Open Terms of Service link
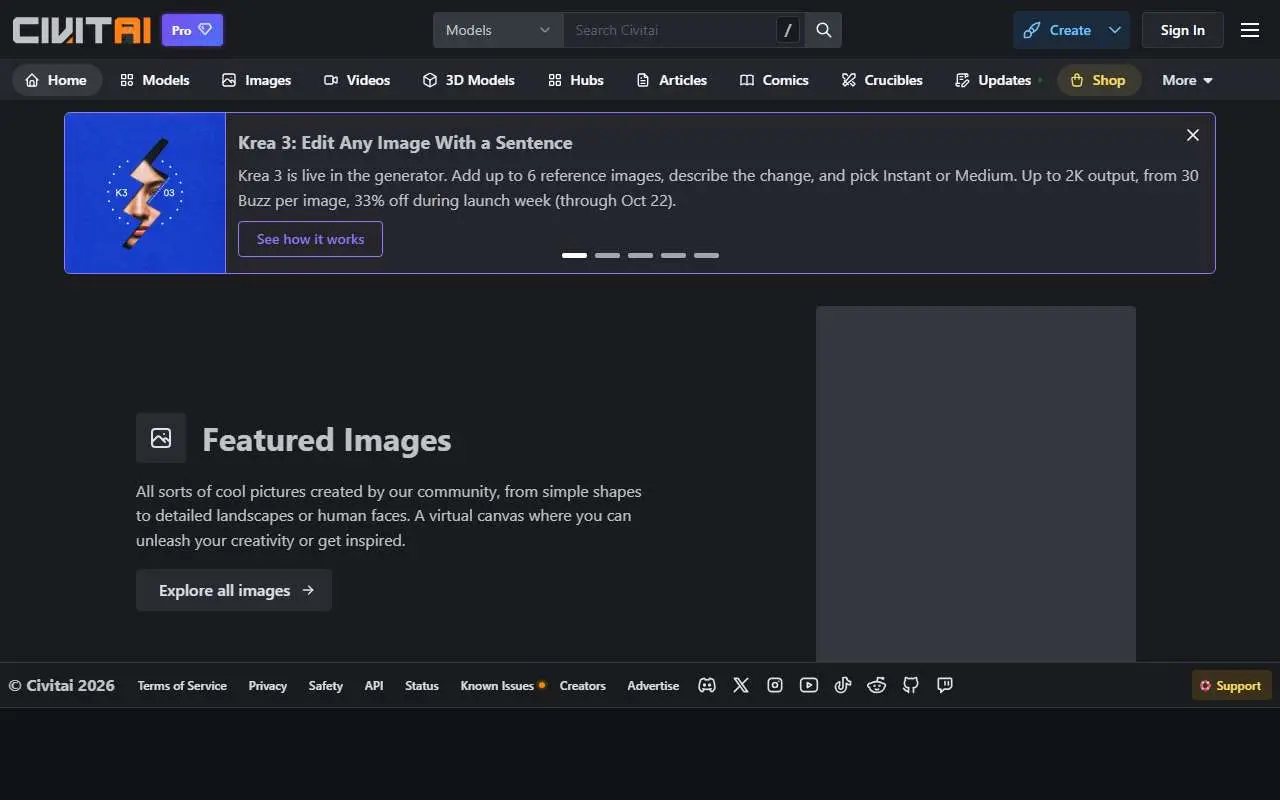Image resolution: width=1280 pixels, height=800 pixels. (x=182, y=686)
